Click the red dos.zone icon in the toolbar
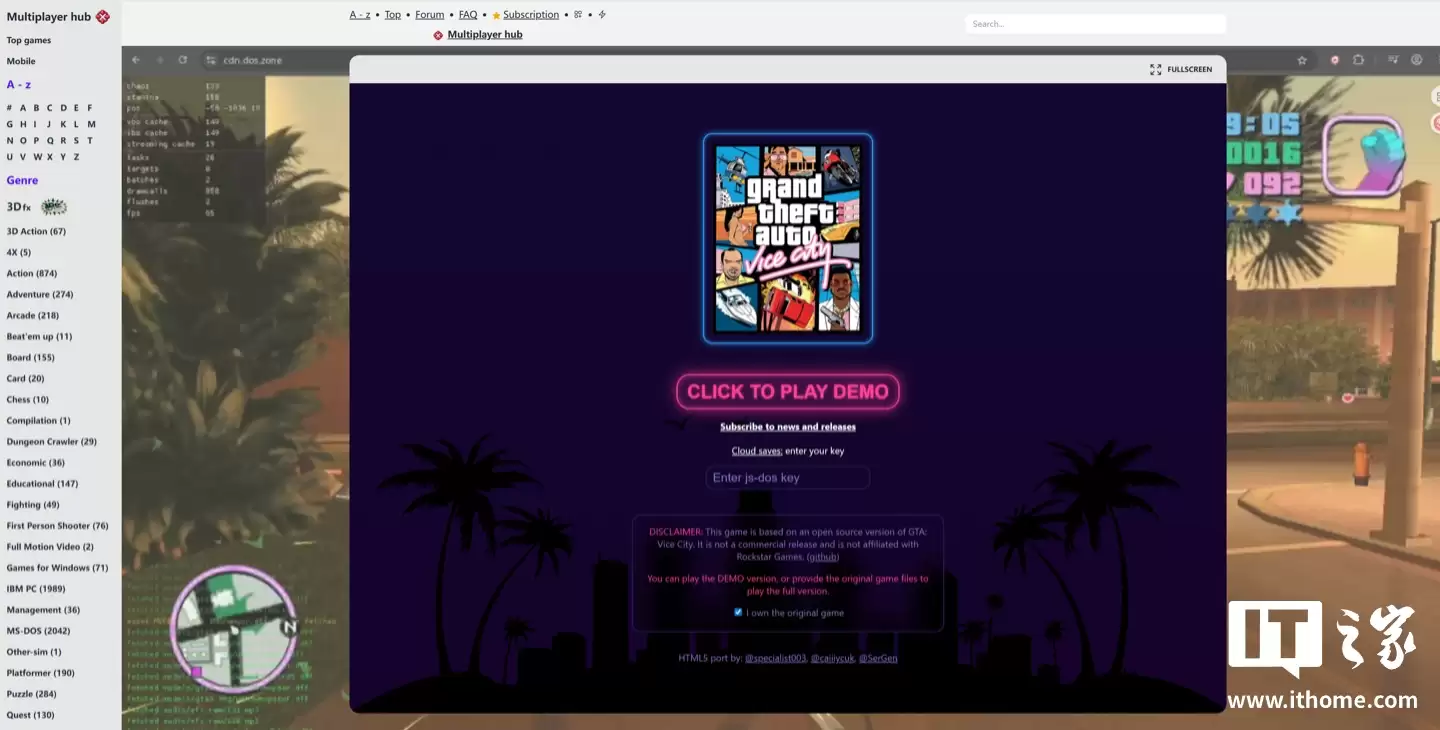The width and height of the screenshot is (1440, 730). click(x=1335, y=59)
